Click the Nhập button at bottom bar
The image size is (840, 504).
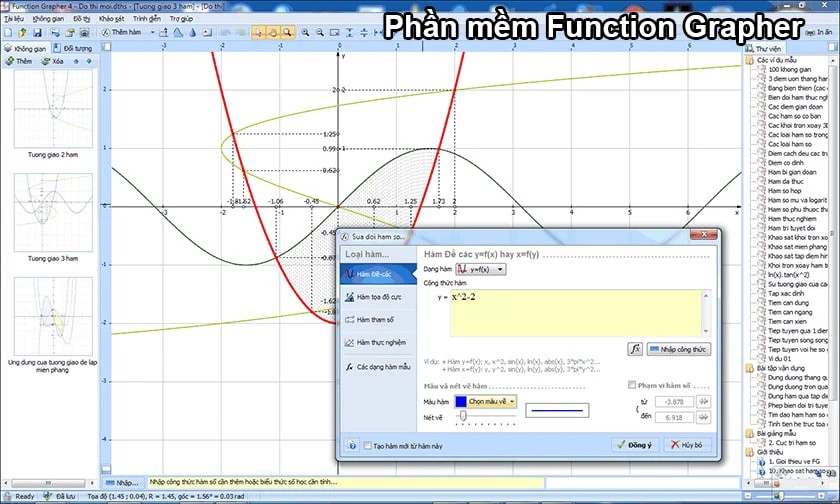[x=123, y=483]
